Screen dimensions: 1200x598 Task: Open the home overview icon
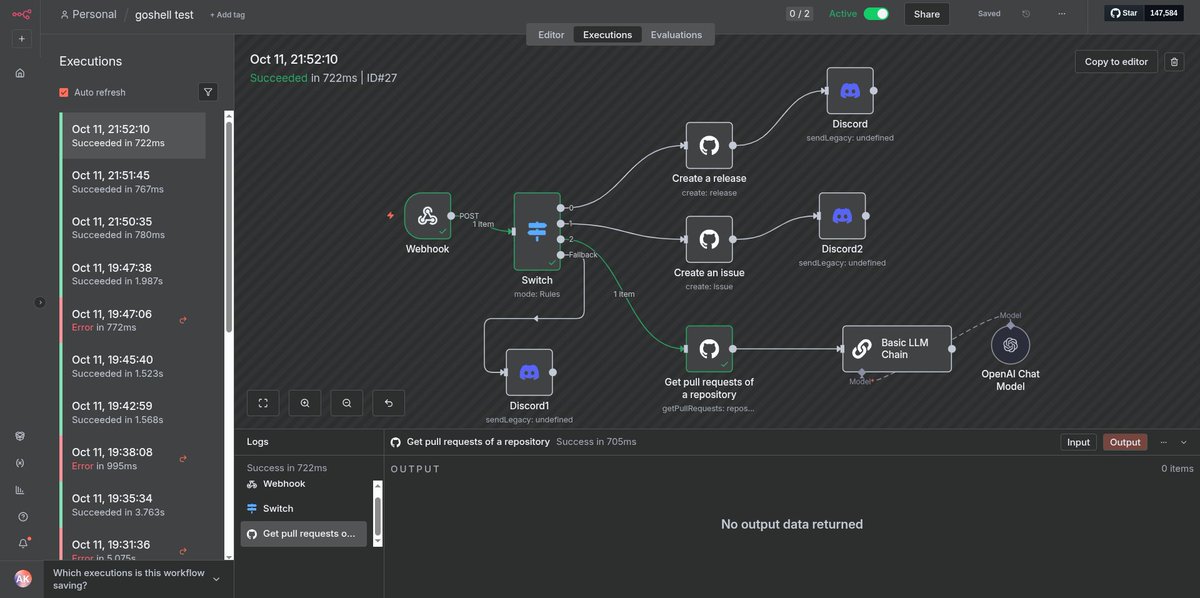20,73
